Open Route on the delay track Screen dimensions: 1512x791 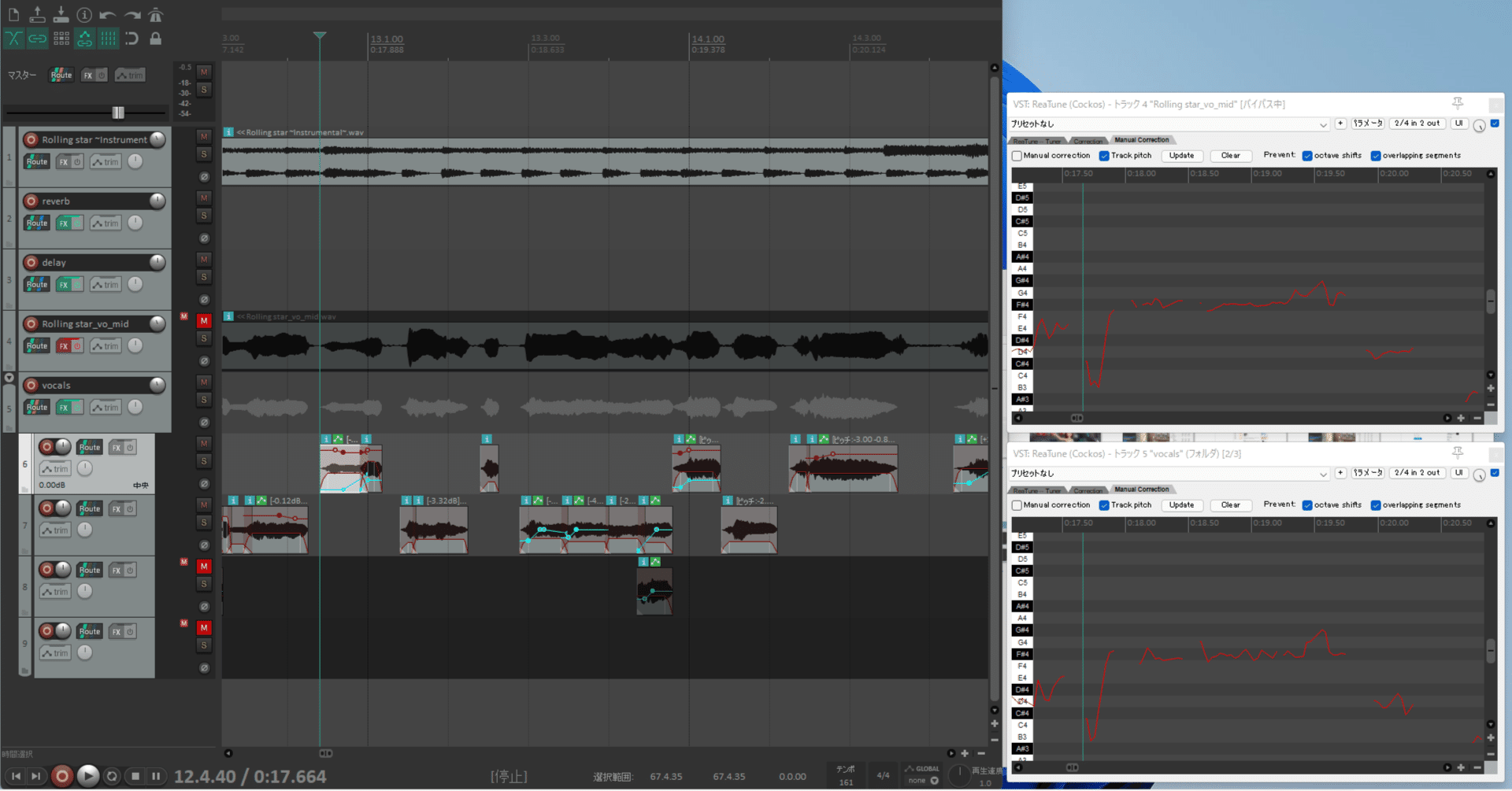pos(37,285)
